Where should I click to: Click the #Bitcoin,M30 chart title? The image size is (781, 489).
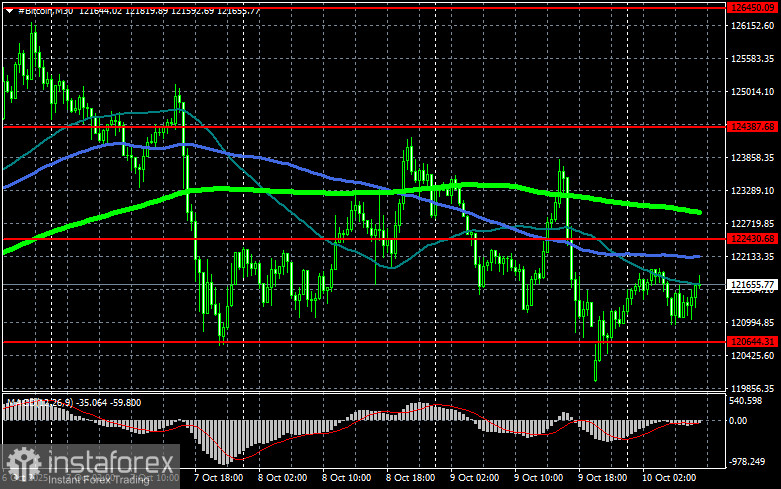pyautogui.click(x=45, y=11)
